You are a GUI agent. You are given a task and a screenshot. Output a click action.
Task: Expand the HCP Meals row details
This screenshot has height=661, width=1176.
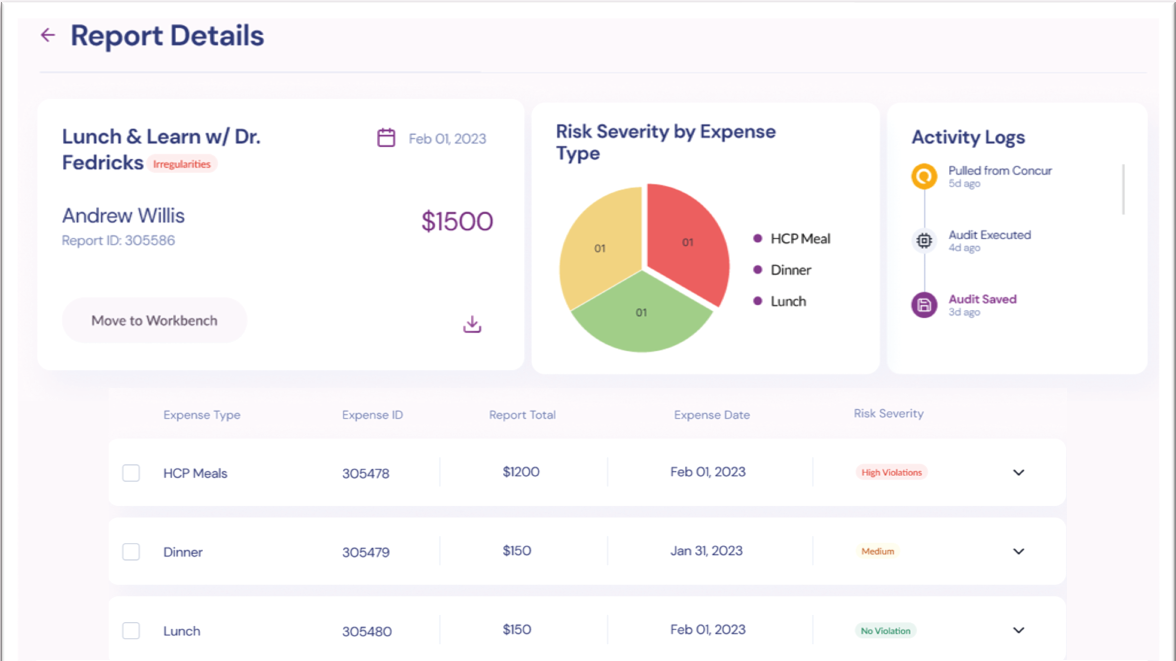[1018, 473]
